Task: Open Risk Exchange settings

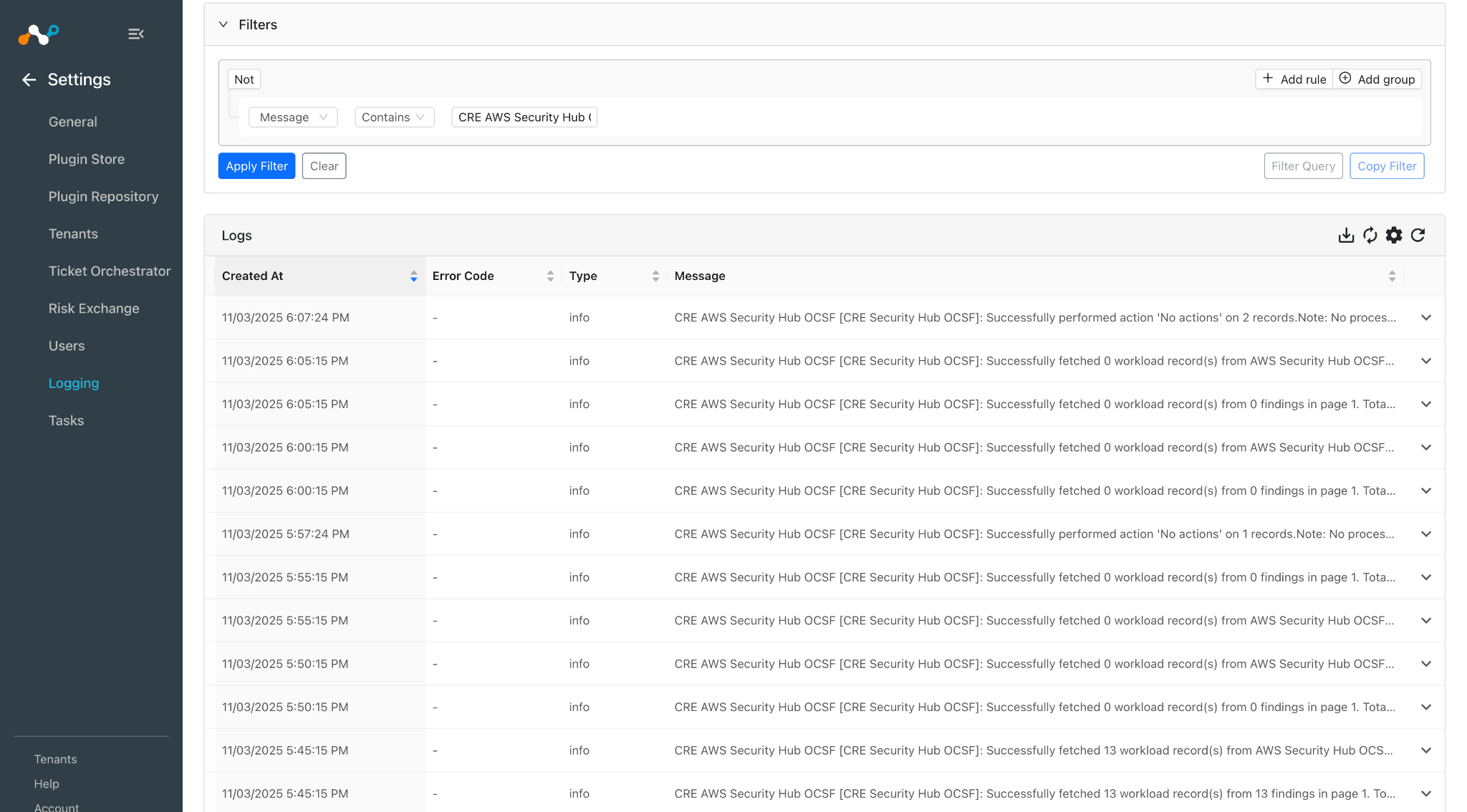Action: pos(94,309)
